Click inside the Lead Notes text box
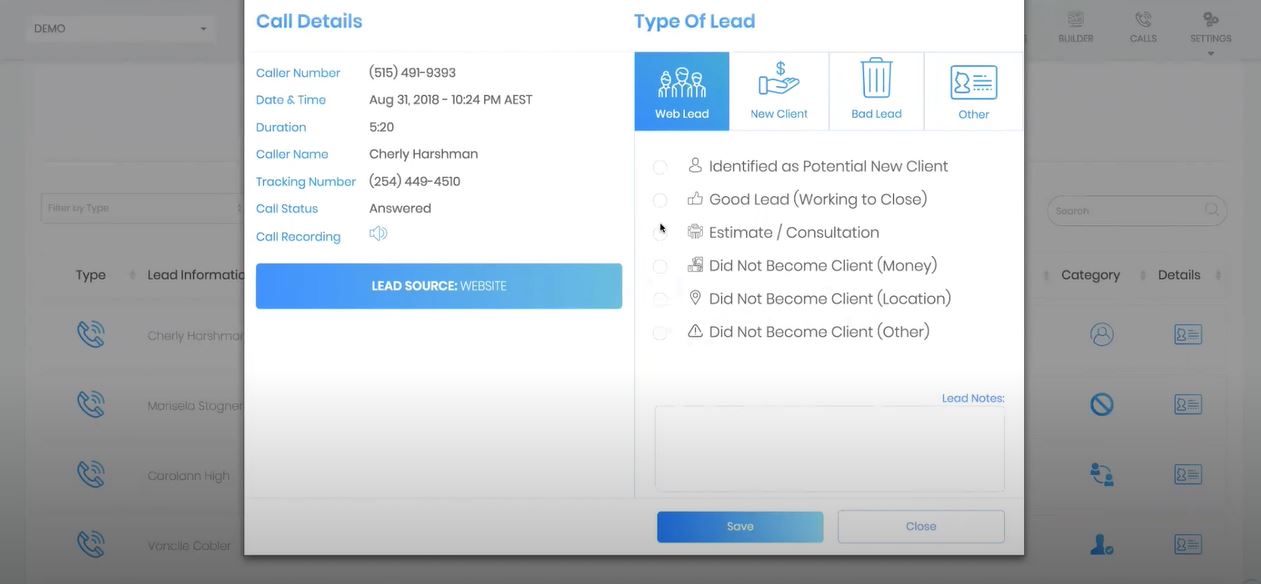The image size is (1261, 584). pos(830,448)
